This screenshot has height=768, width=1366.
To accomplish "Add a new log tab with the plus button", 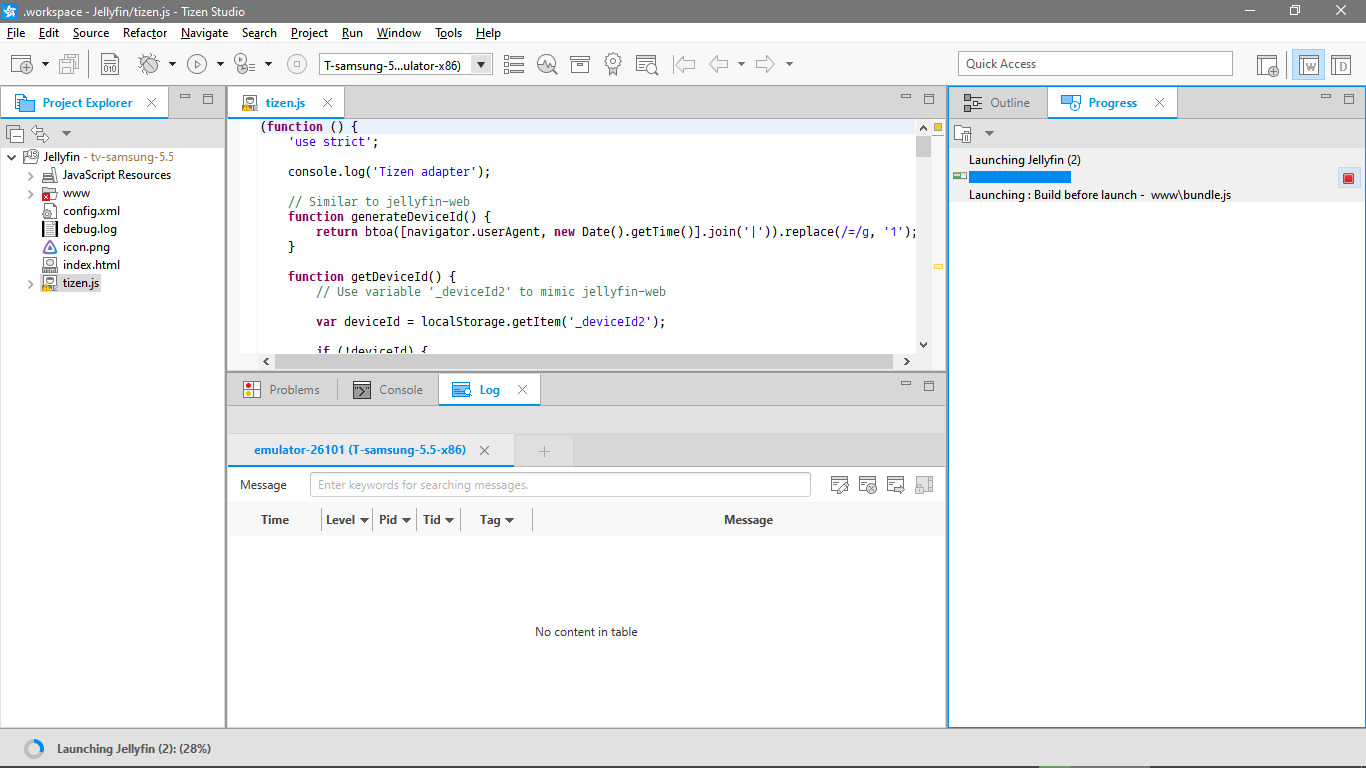I will click(543, 449).
